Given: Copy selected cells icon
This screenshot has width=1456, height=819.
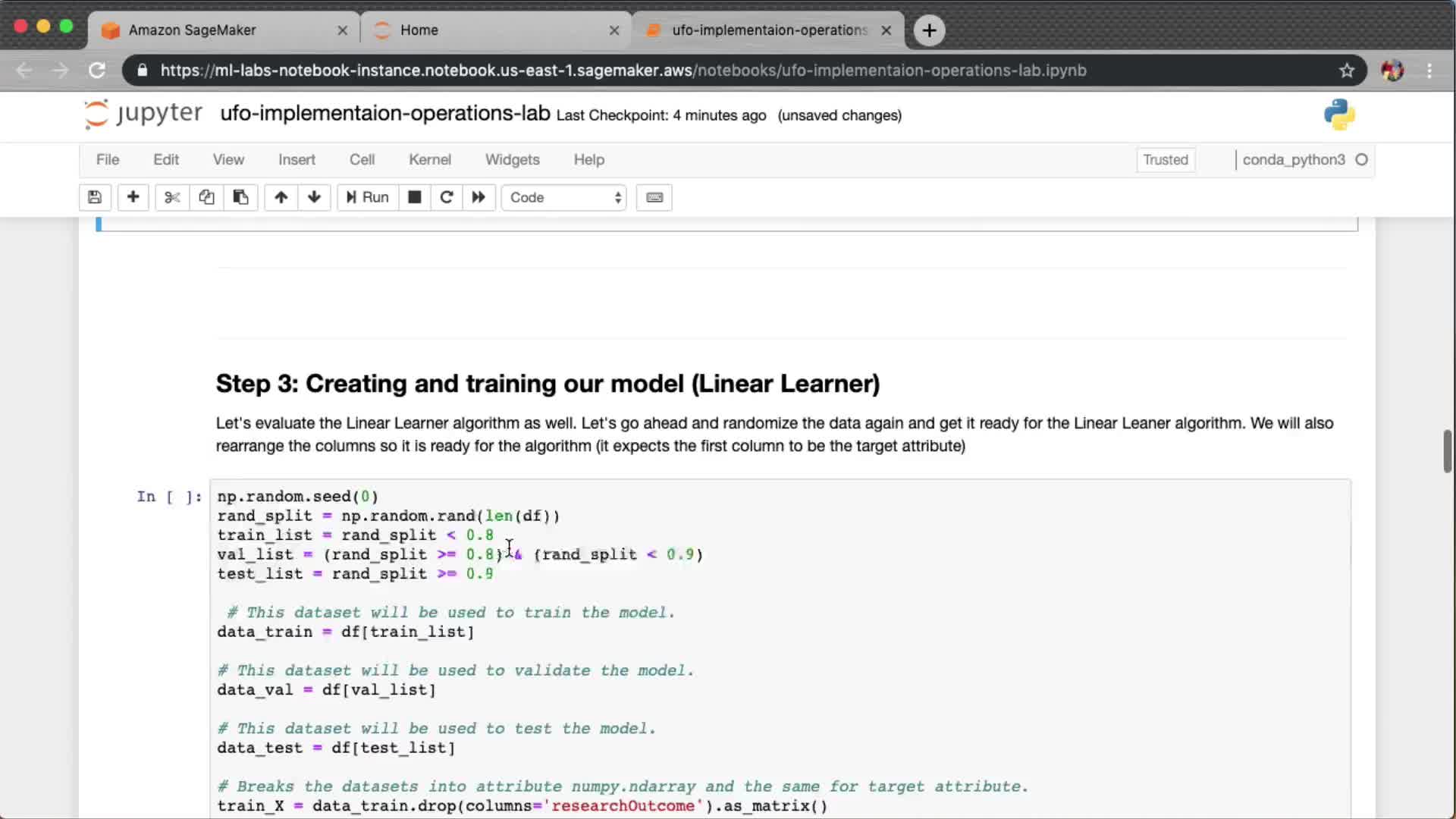Looking at the screenshot, I should [x=206, y=197].
